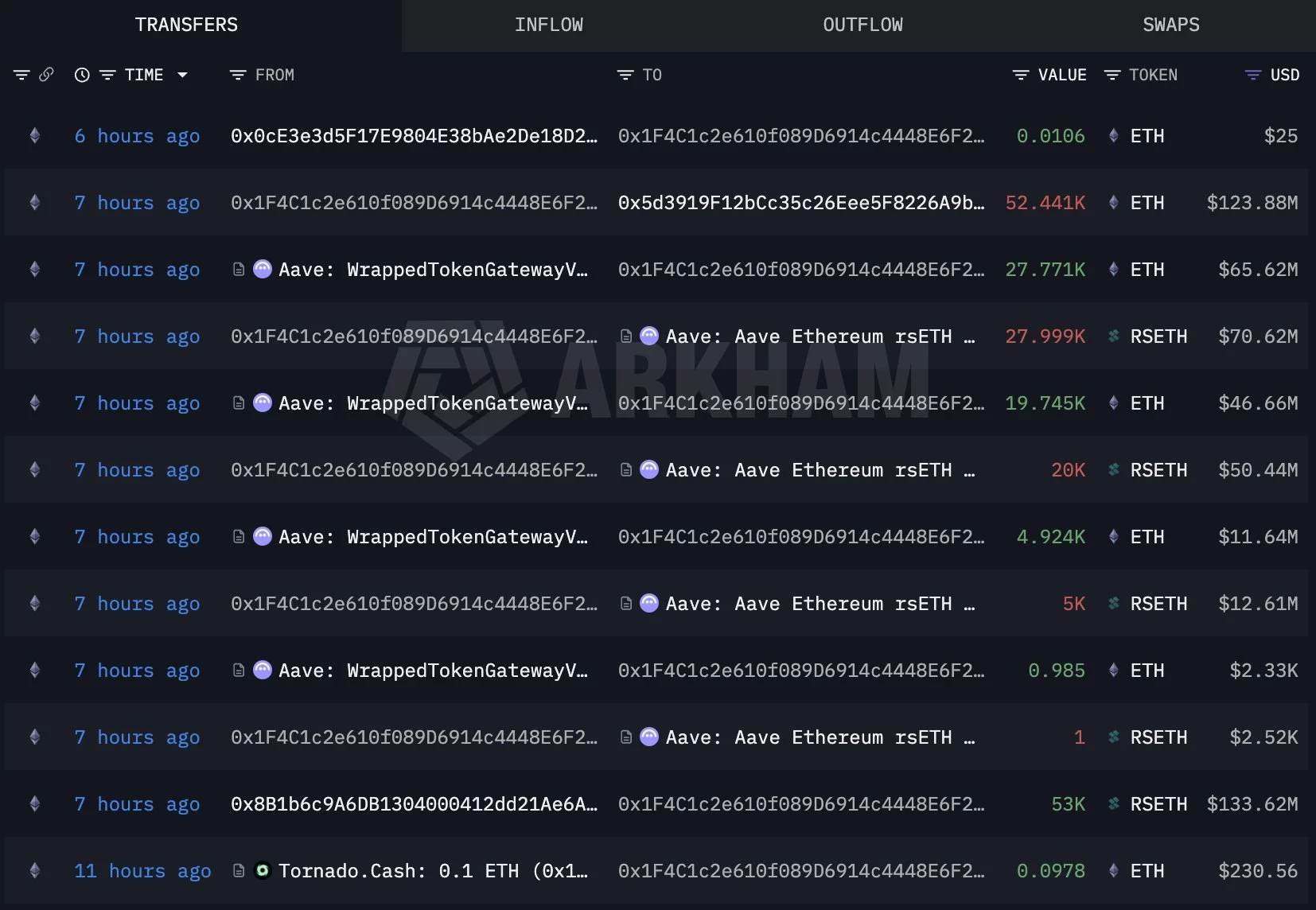Open recipient address 0x5d3919F12bCc35c26Eee5F8226A9b
1316x910 pixels.
click(800, 203)
